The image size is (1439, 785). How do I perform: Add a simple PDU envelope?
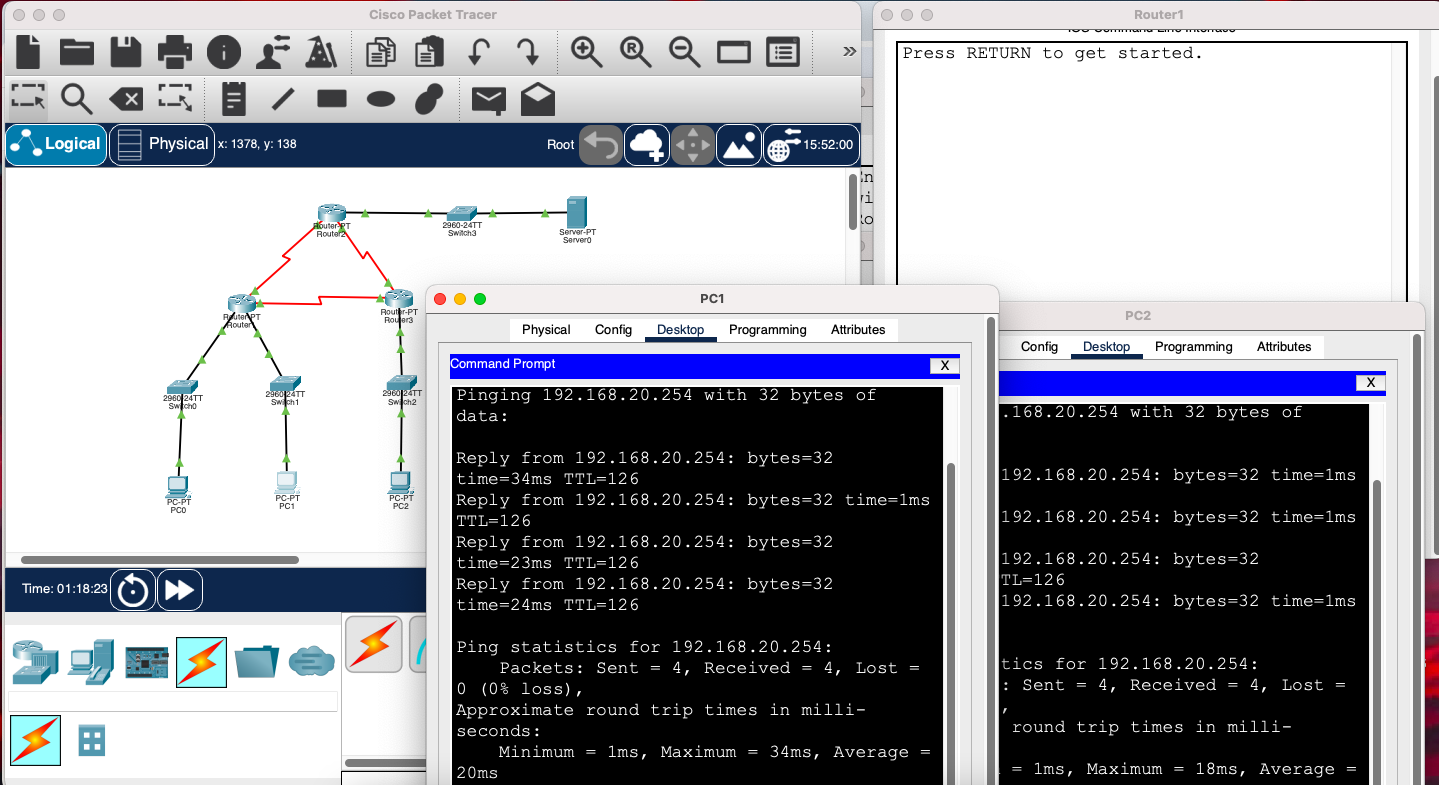tap(488, 99)
